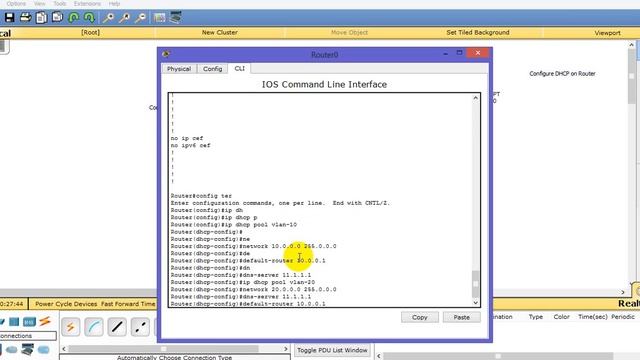Click the CLI scrollbar down arrow
The image size is (640, 360).
476,302
